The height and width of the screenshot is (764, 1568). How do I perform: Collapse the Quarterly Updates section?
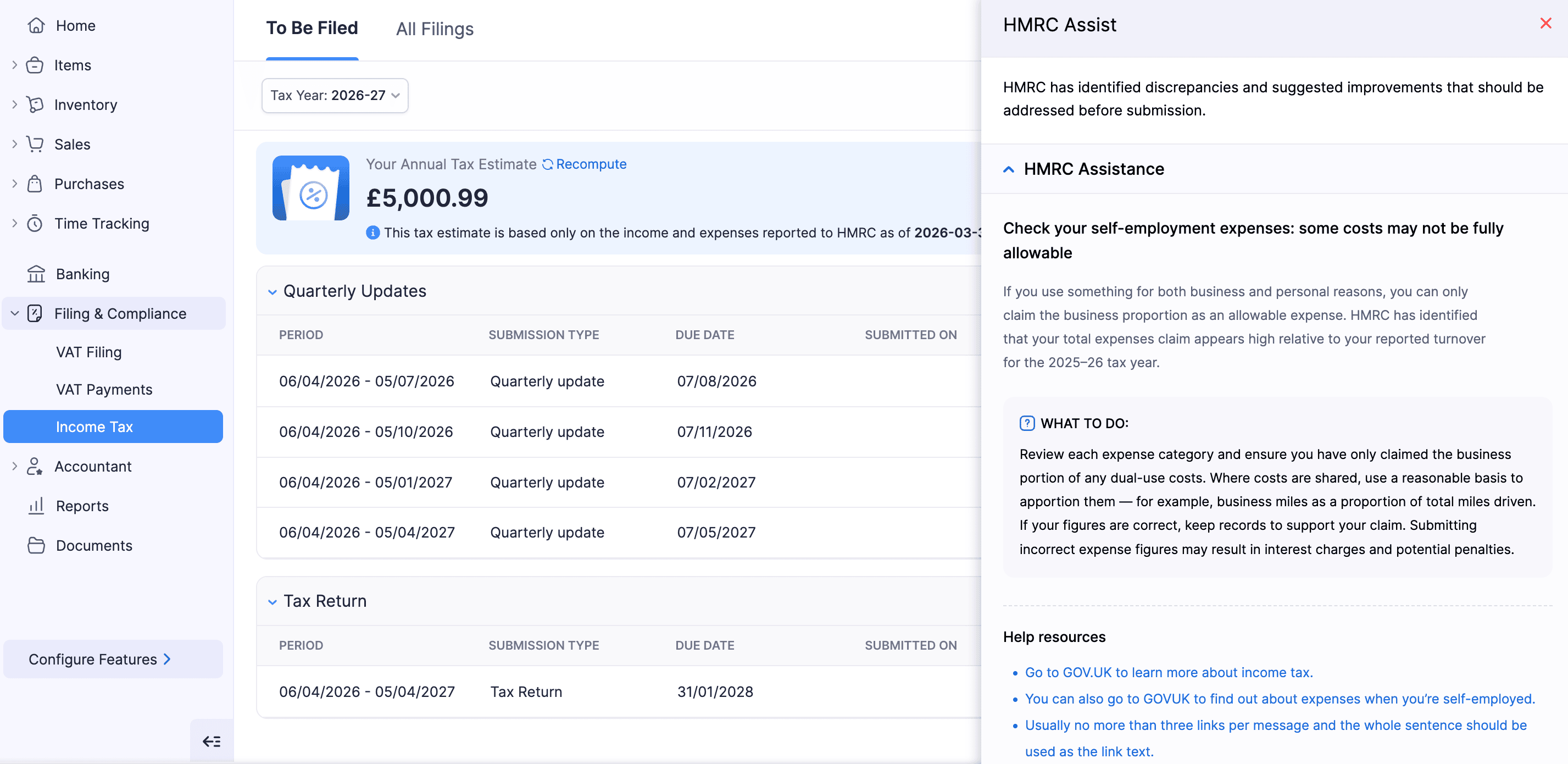pyautogui.click(x=272, y=292)
